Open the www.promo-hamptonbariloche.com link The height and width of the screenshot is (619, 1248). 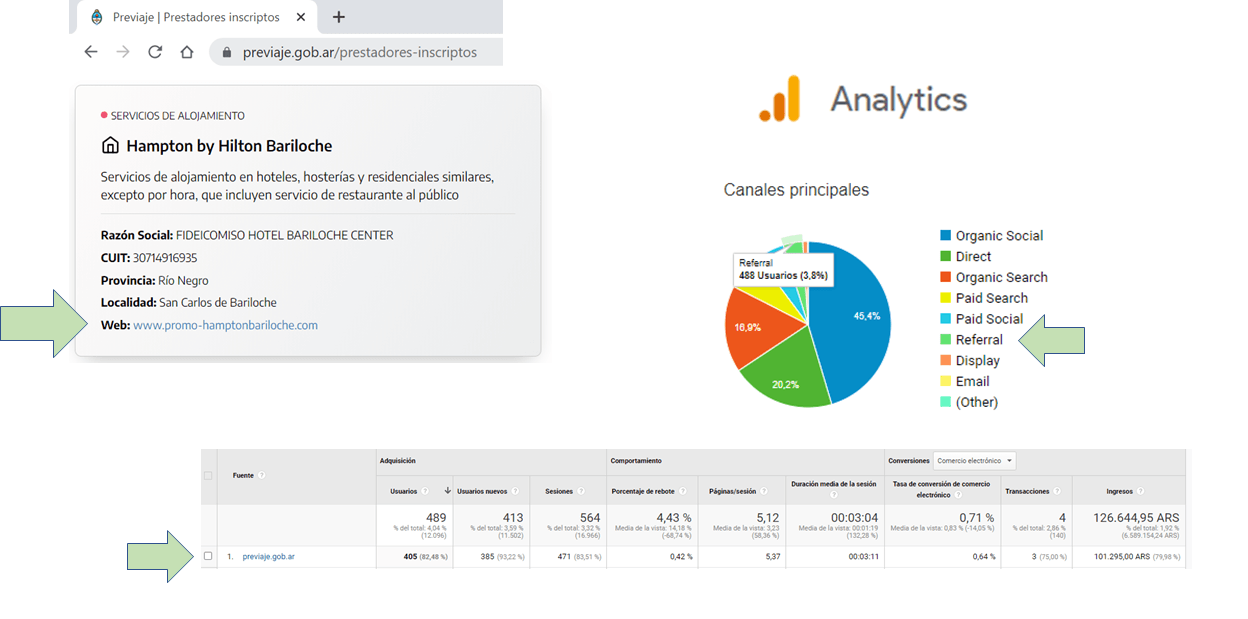click(225, 325)
